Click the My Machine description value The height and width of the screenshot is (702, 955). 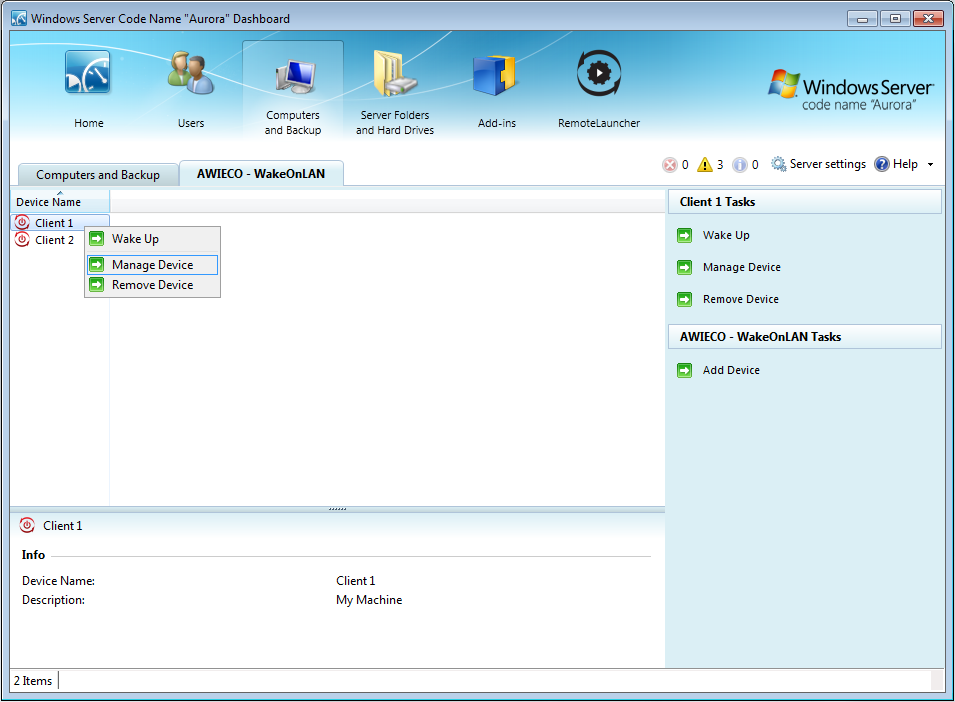[x=369, y=600]
